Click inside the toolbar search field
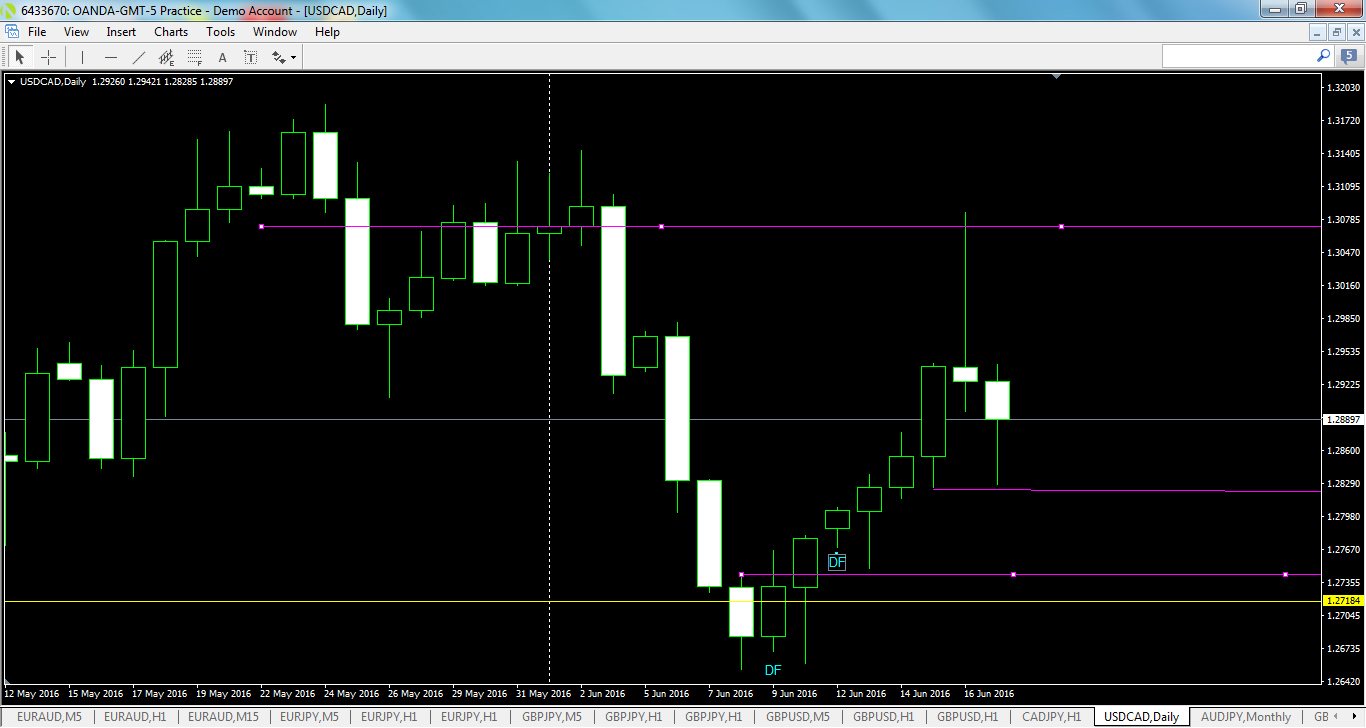Image resolution: width=1366 pixels, height=728 pixels. click(x=1240, y=56)
